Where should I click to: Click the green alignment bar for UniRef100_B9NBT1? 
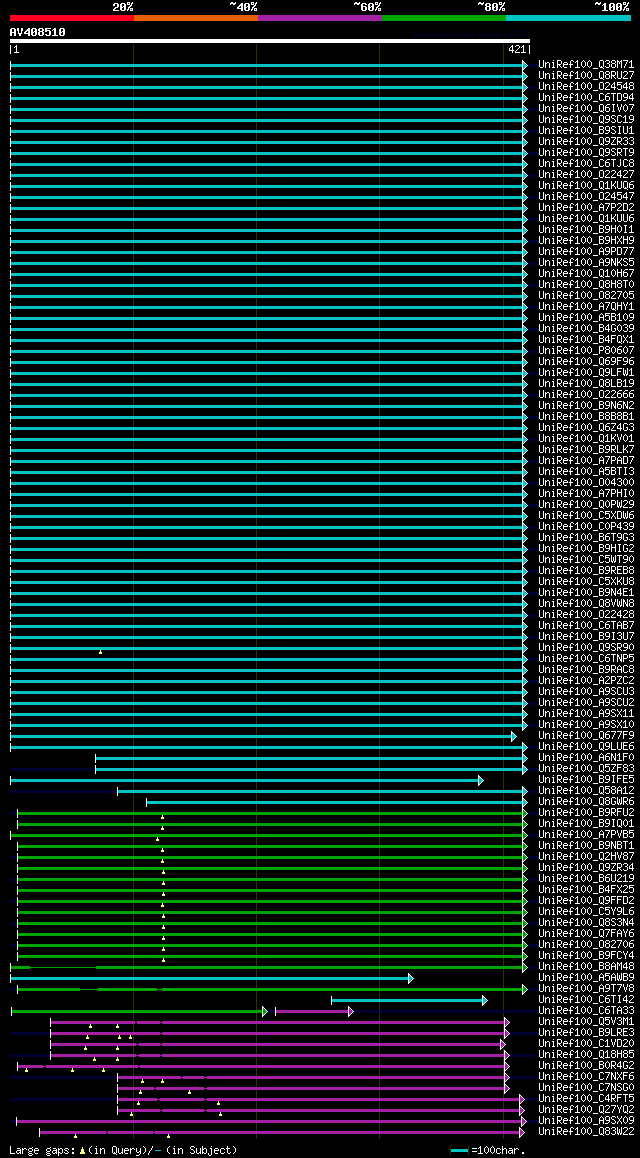point(272,846)
